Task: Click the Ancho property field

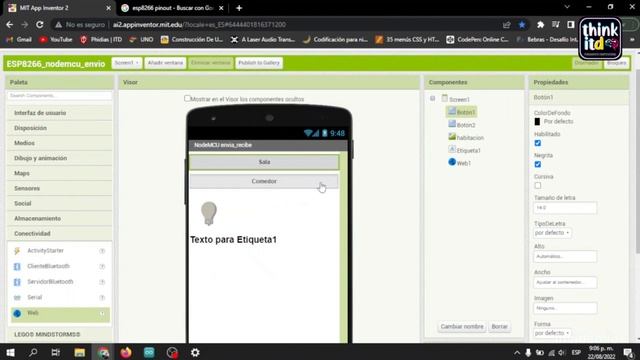Action: coord(565,282)
